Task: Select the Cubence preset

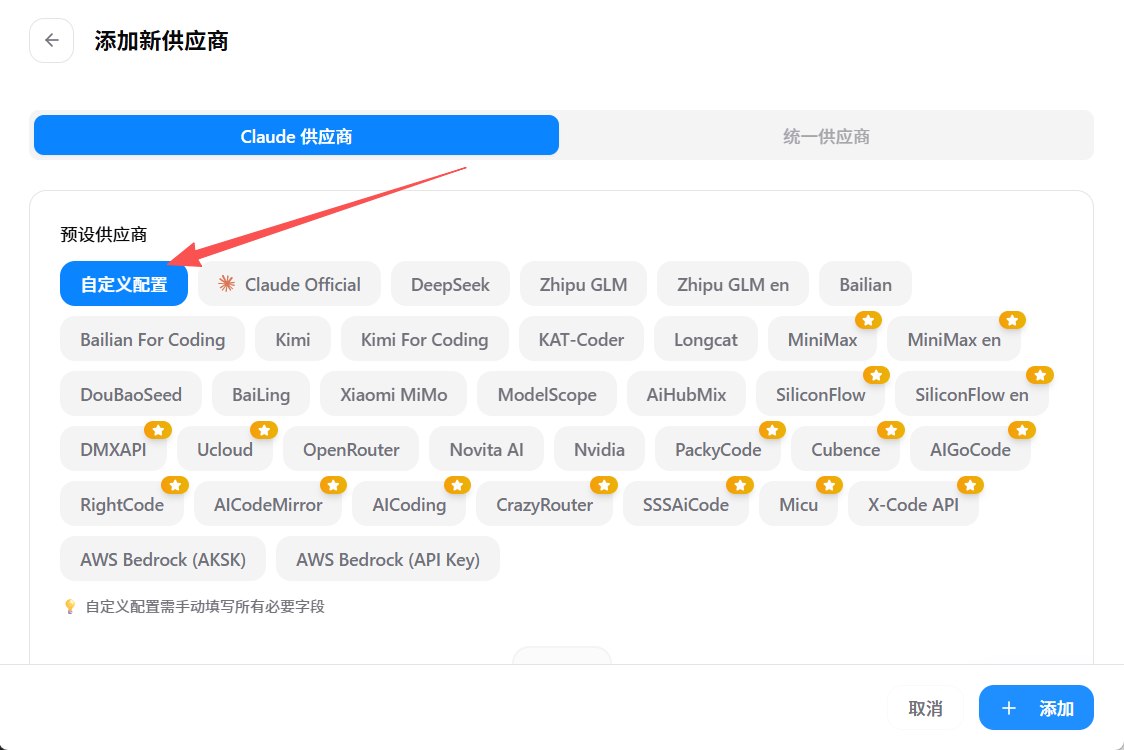Action: tap(845, 450)
